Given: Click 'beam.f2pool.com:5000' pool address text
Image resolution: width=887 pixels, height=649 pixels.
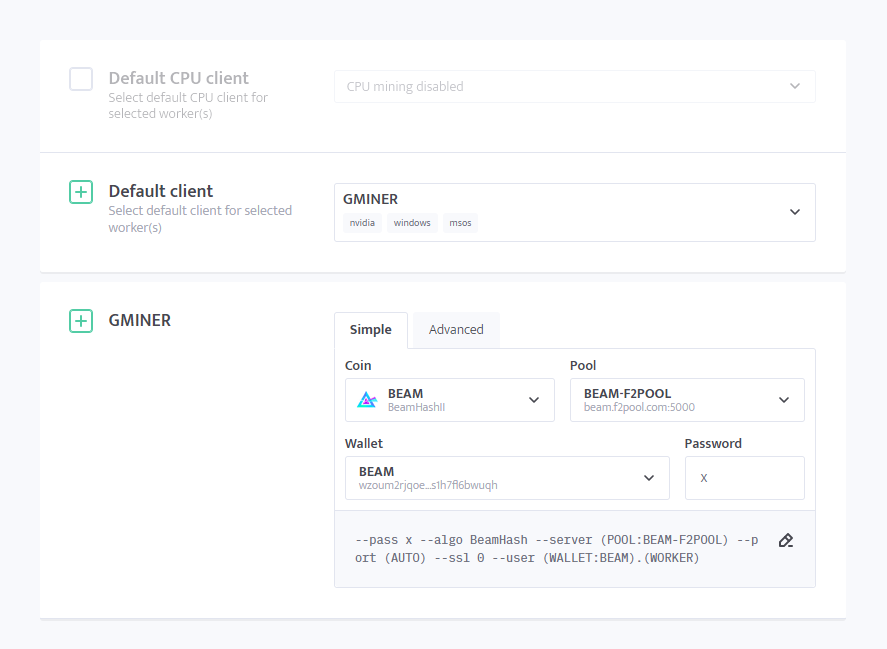Looking at the screenshot, I should [x=639, y=407].
